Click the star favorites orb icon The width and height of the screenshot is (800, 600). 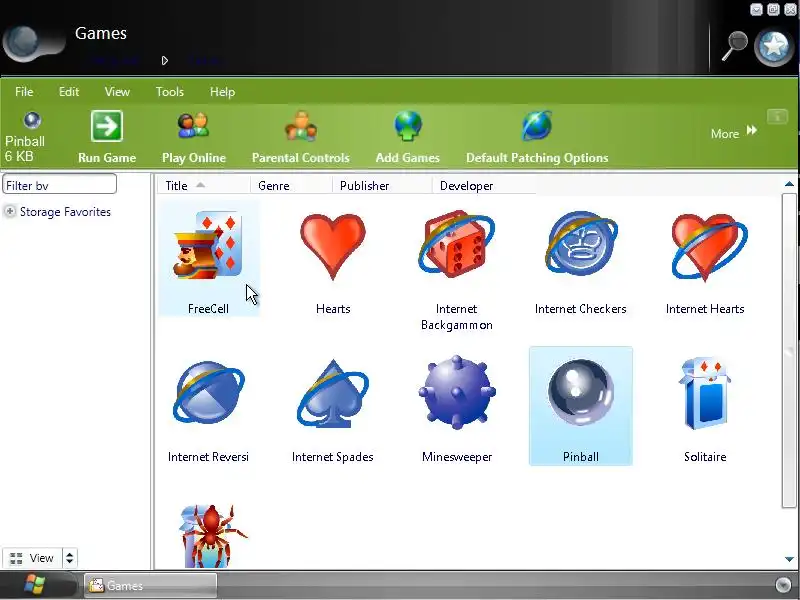click(x=774, y=47)
